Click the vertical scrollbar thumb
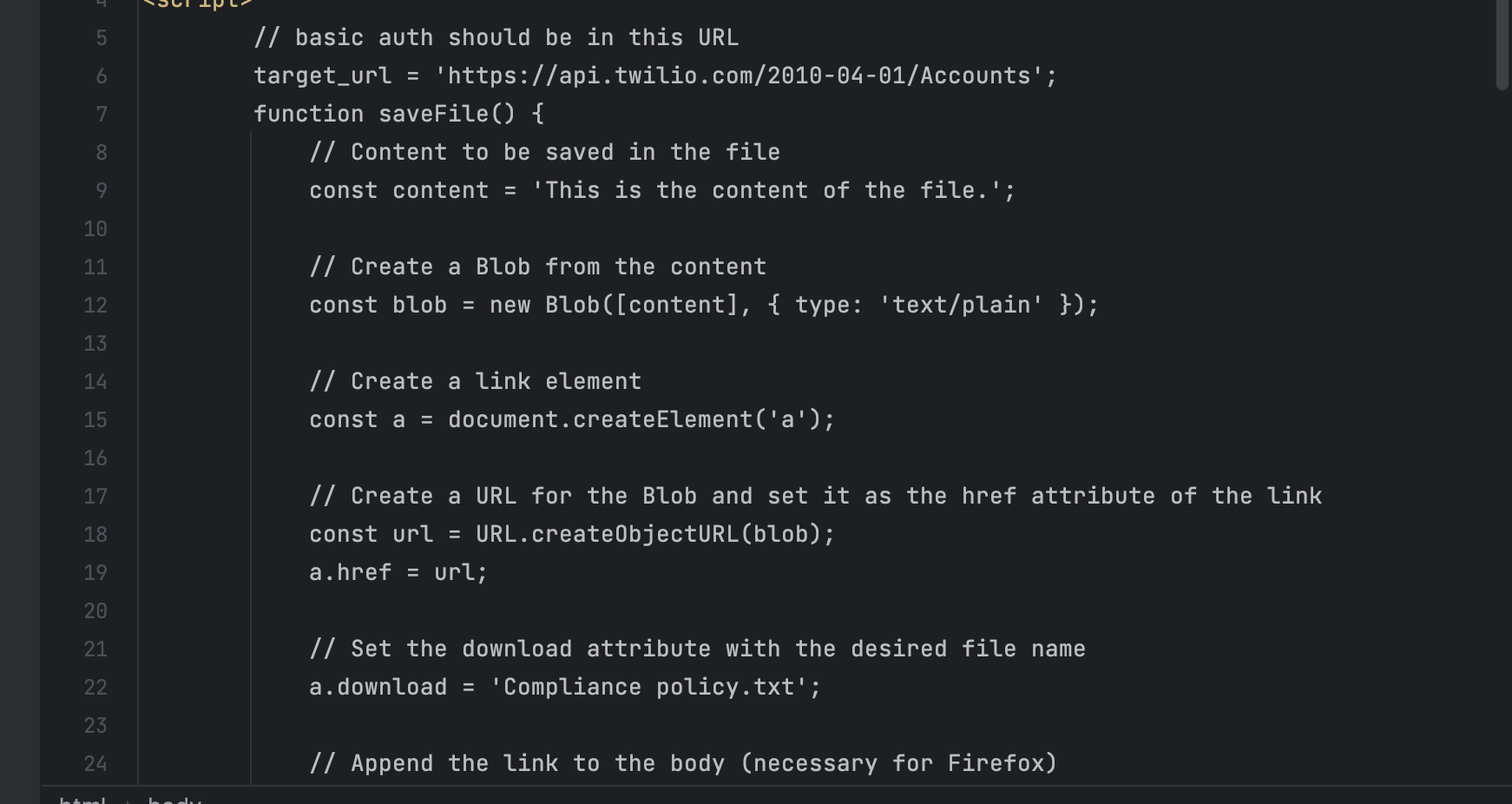 tap(1502, 43)
